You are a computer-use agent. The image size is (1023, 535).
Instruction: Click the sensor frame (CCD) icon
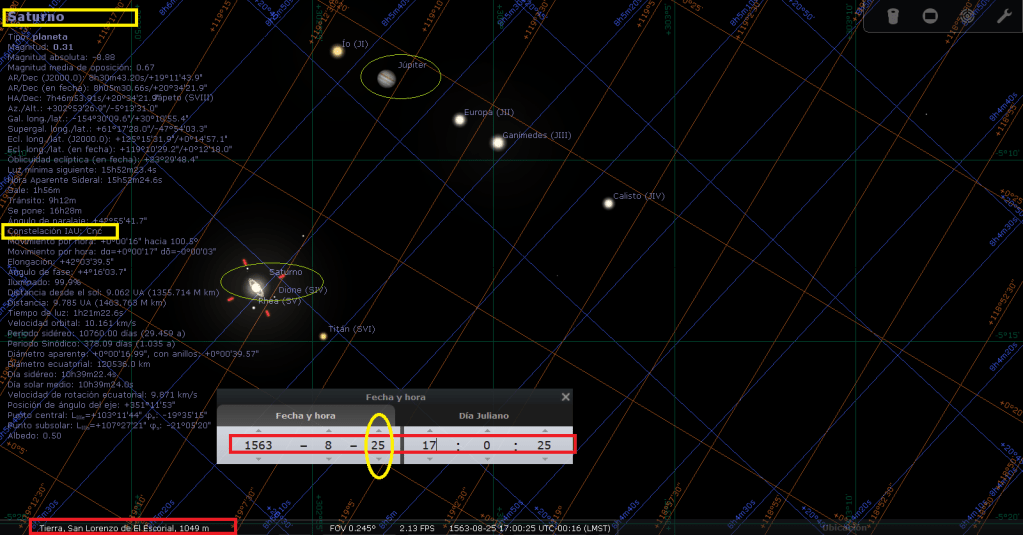(x=929, y=17)
